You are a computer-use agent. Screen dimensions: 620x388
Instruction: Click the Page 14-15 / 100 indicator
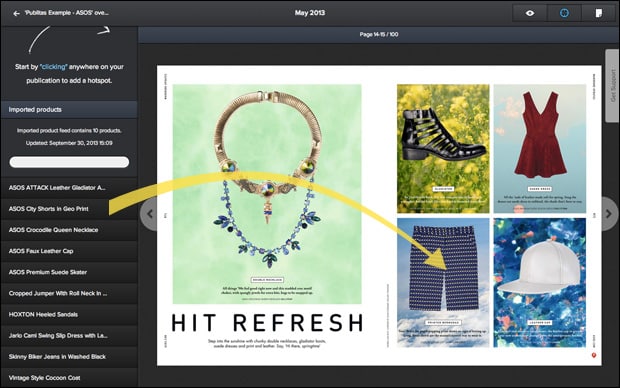tap(379, 34)
